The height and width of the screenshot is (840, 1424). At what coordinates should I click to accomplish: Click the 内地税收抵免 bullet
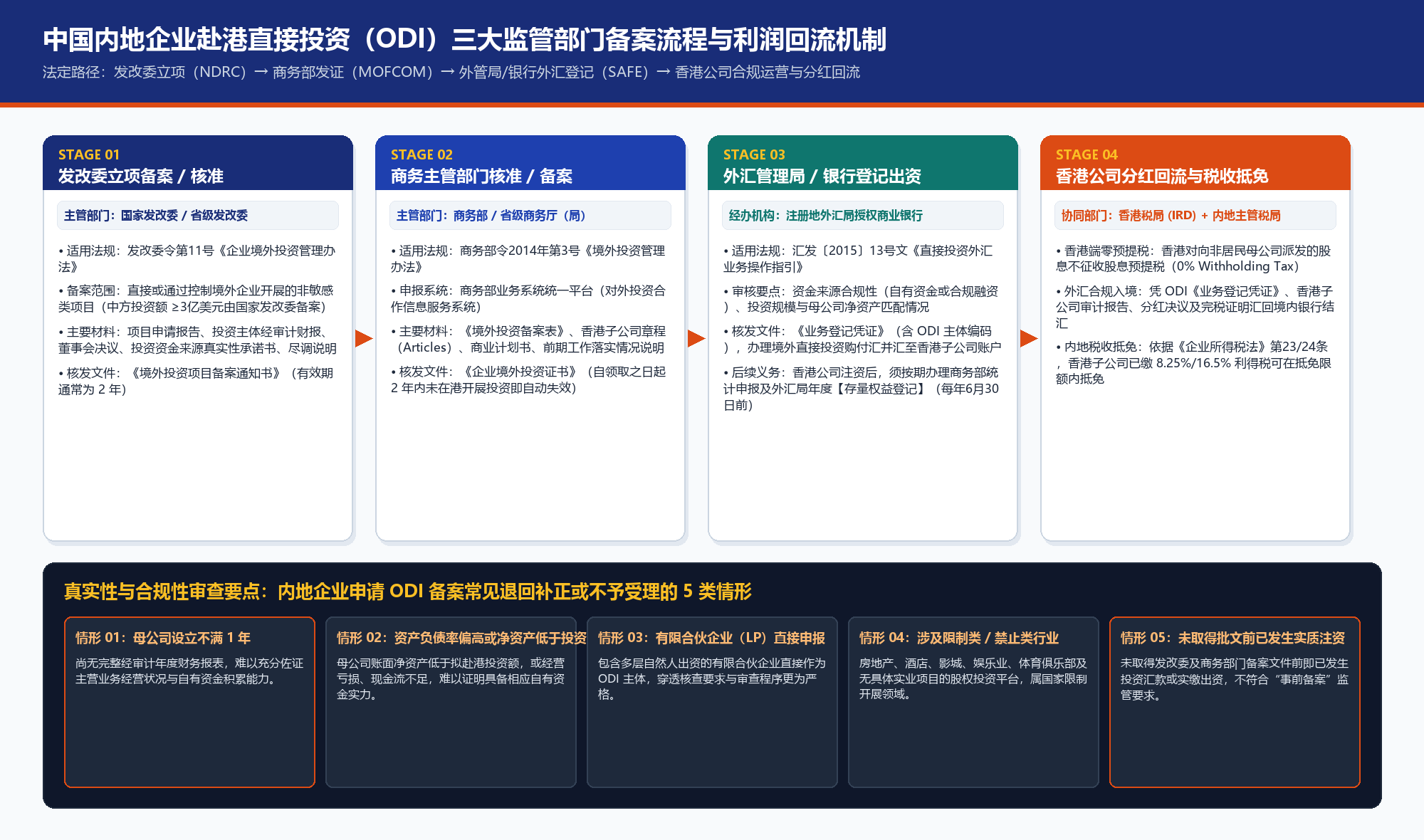pyautogui.click(x=1194, y=362)
